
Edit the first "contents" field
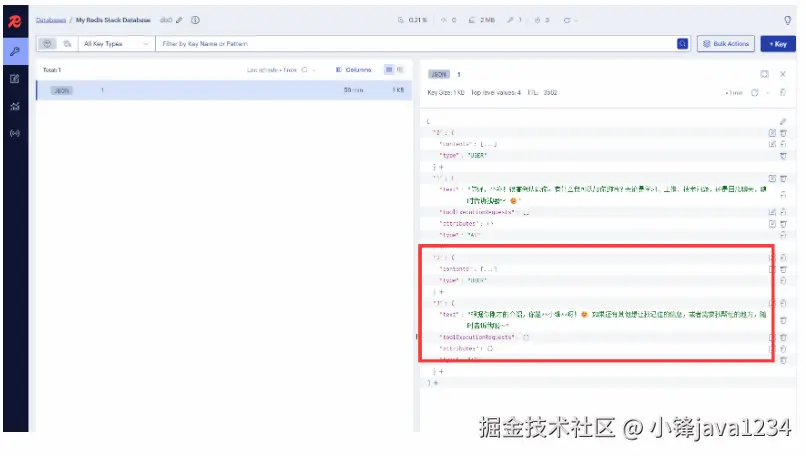(772, 144)
